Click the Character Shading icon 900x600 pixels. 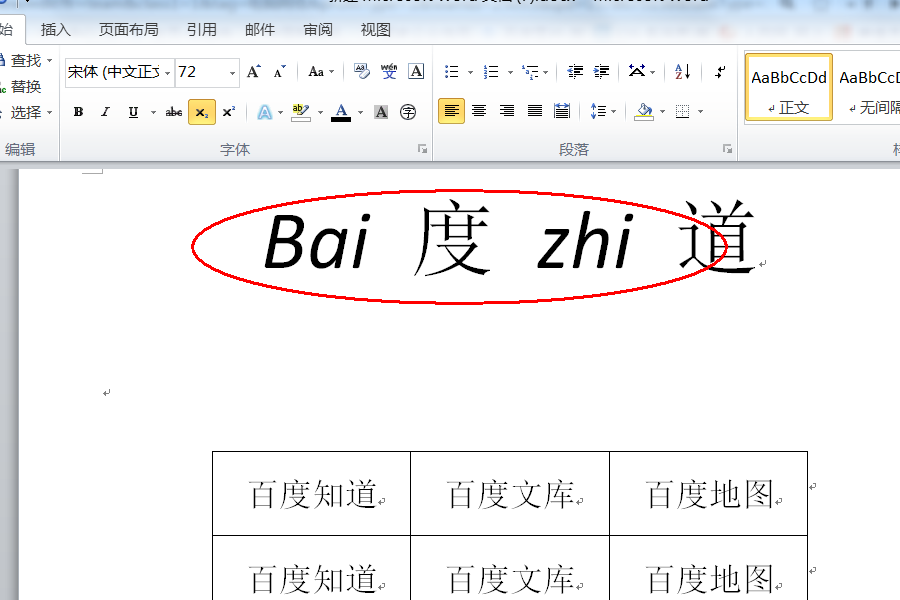381,112
